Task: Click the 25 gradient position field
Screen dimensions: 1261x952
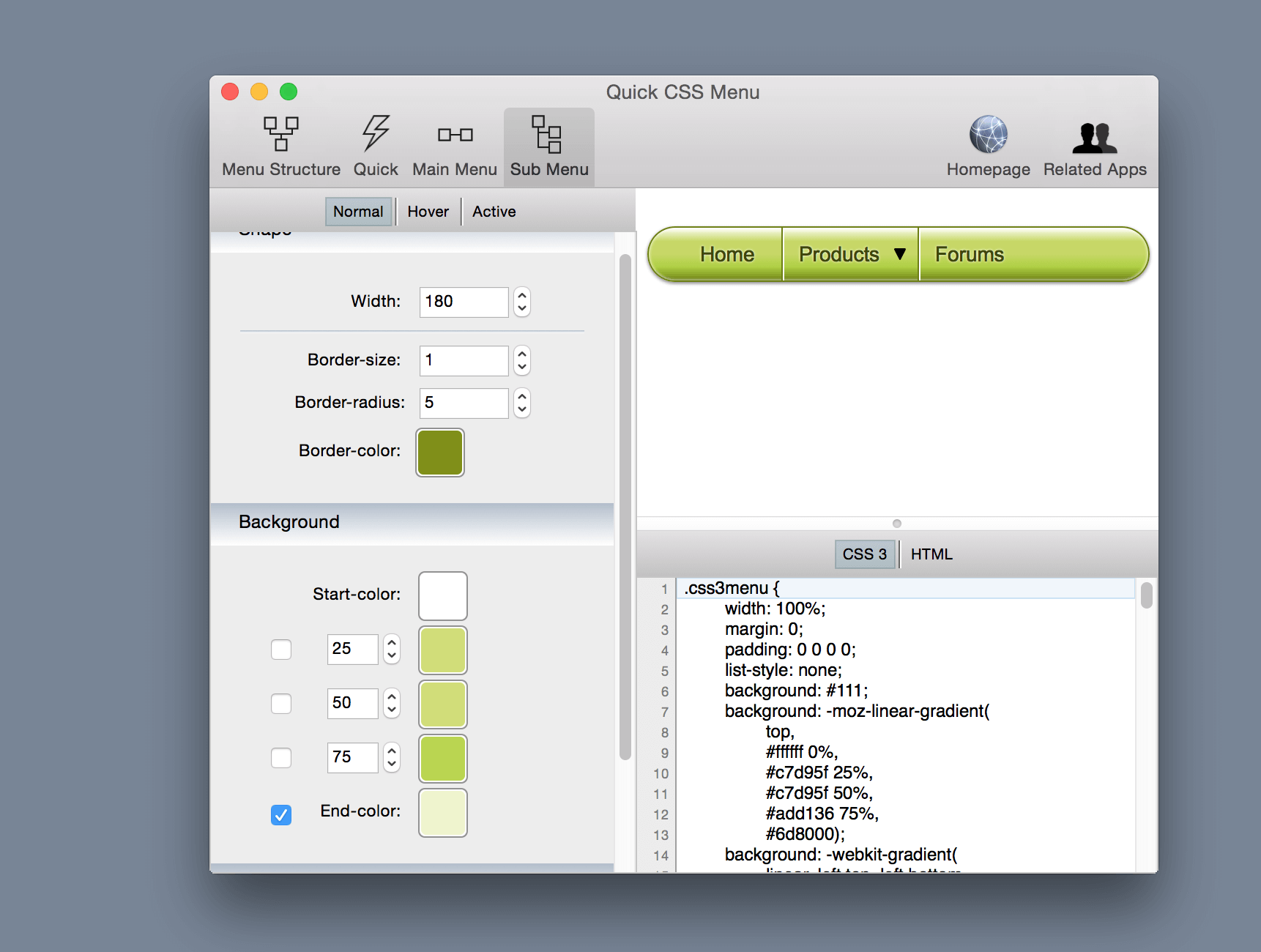Action: [352, 649]
